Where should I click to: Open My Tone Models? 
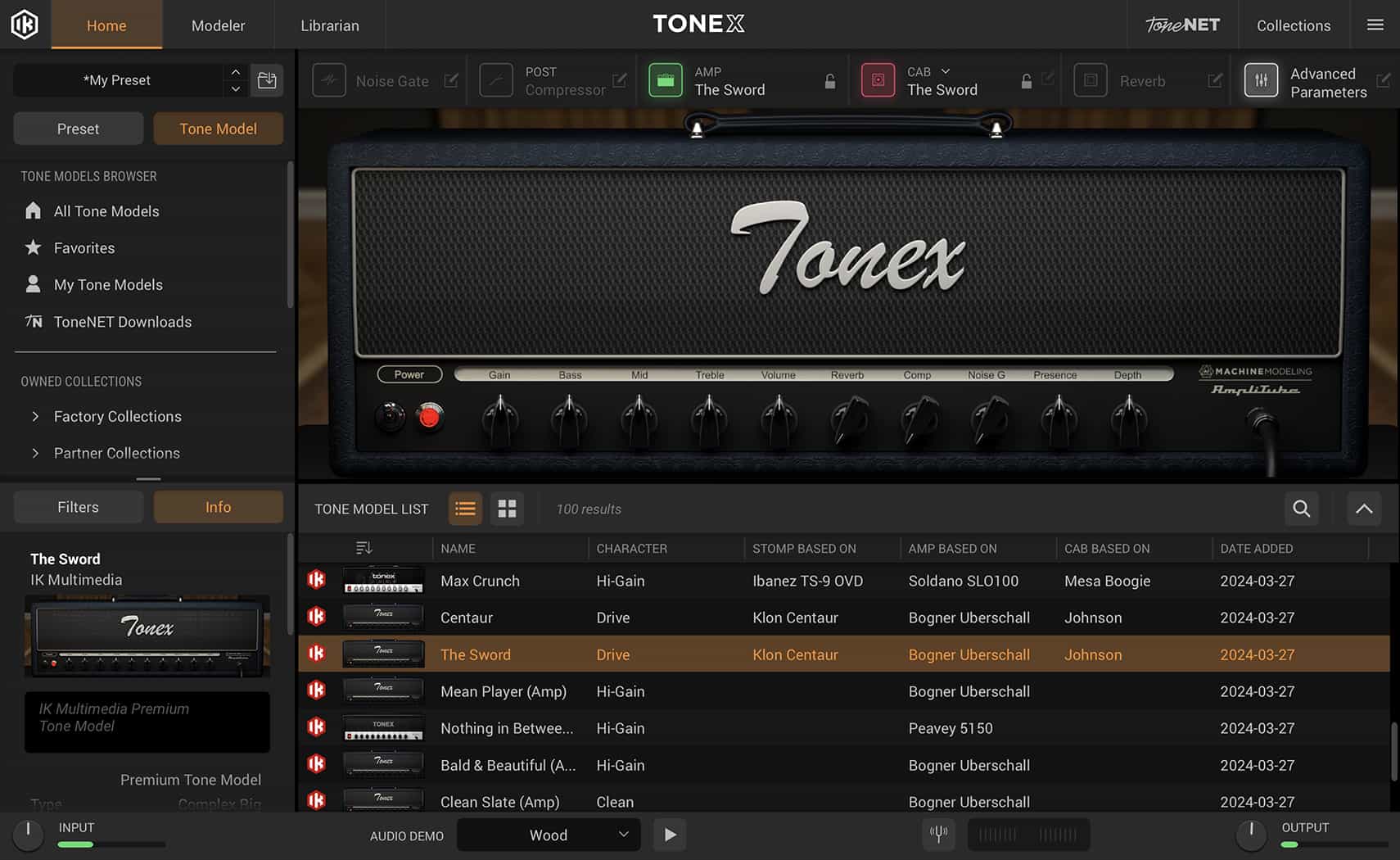pyautogui.click(x=108, y=285)
